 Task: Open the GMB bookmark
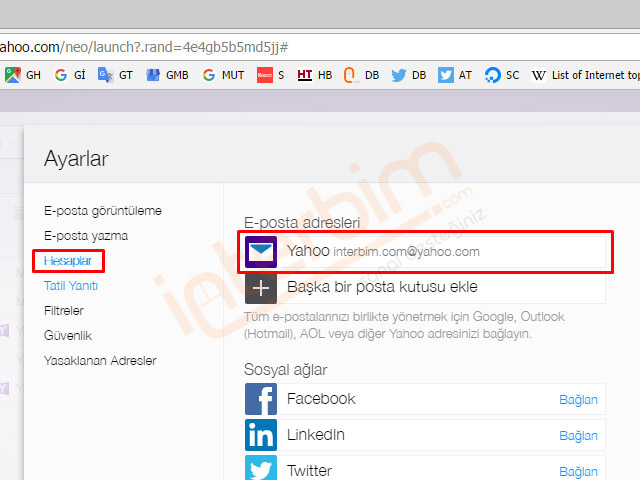(167, 75)
